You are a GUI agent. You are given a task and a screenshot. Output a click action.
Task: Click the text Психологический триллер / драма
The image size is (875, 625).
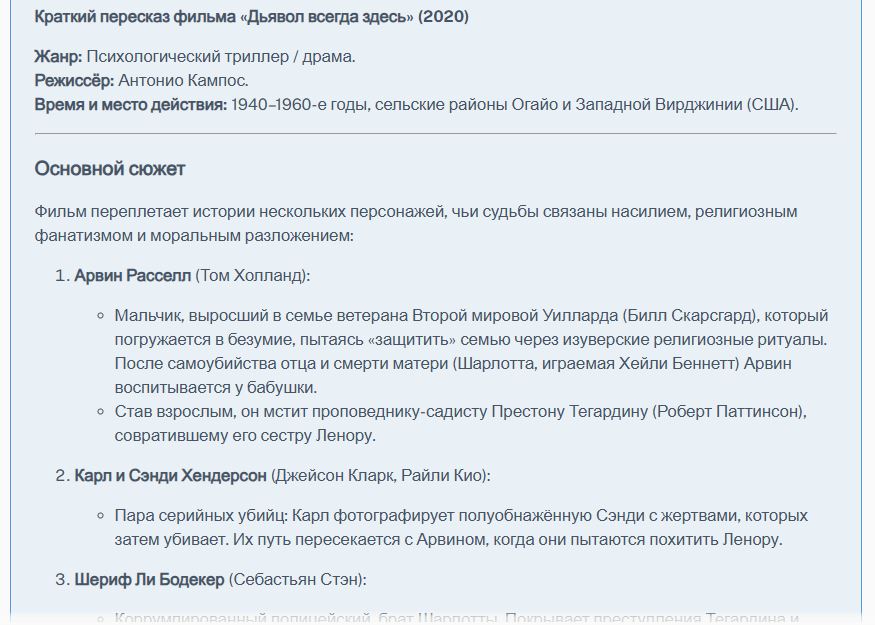[x=220, y=57]
